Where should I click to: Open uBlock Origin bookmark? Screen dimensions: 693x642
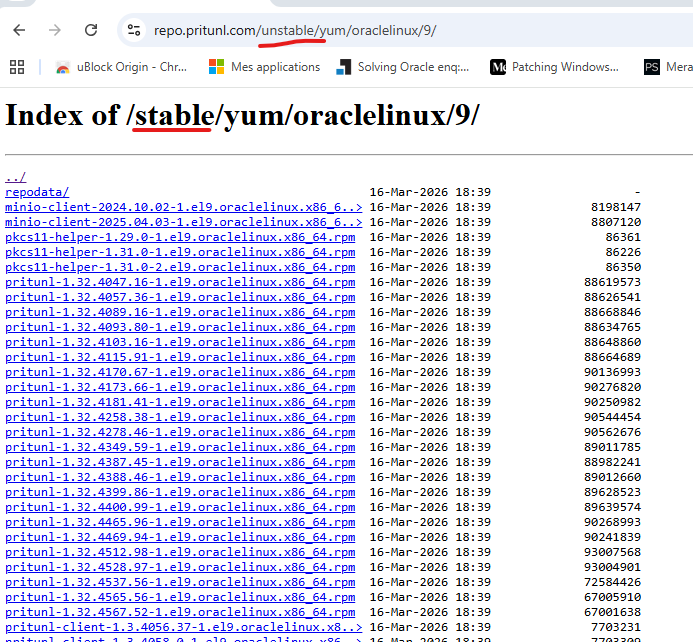tap(122, 67)
